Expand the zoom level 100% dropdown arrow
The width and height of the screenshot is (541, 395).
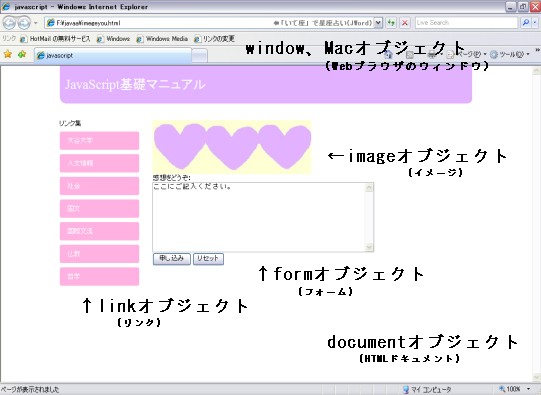click(528, 389)
